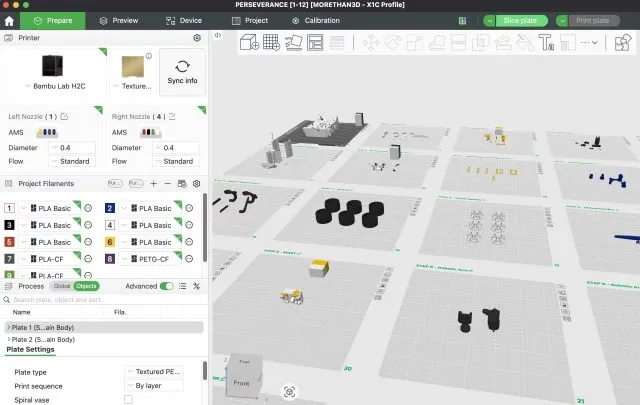Click the filament 3 black color swatch
640x405 pixels.
pos(9,225)
